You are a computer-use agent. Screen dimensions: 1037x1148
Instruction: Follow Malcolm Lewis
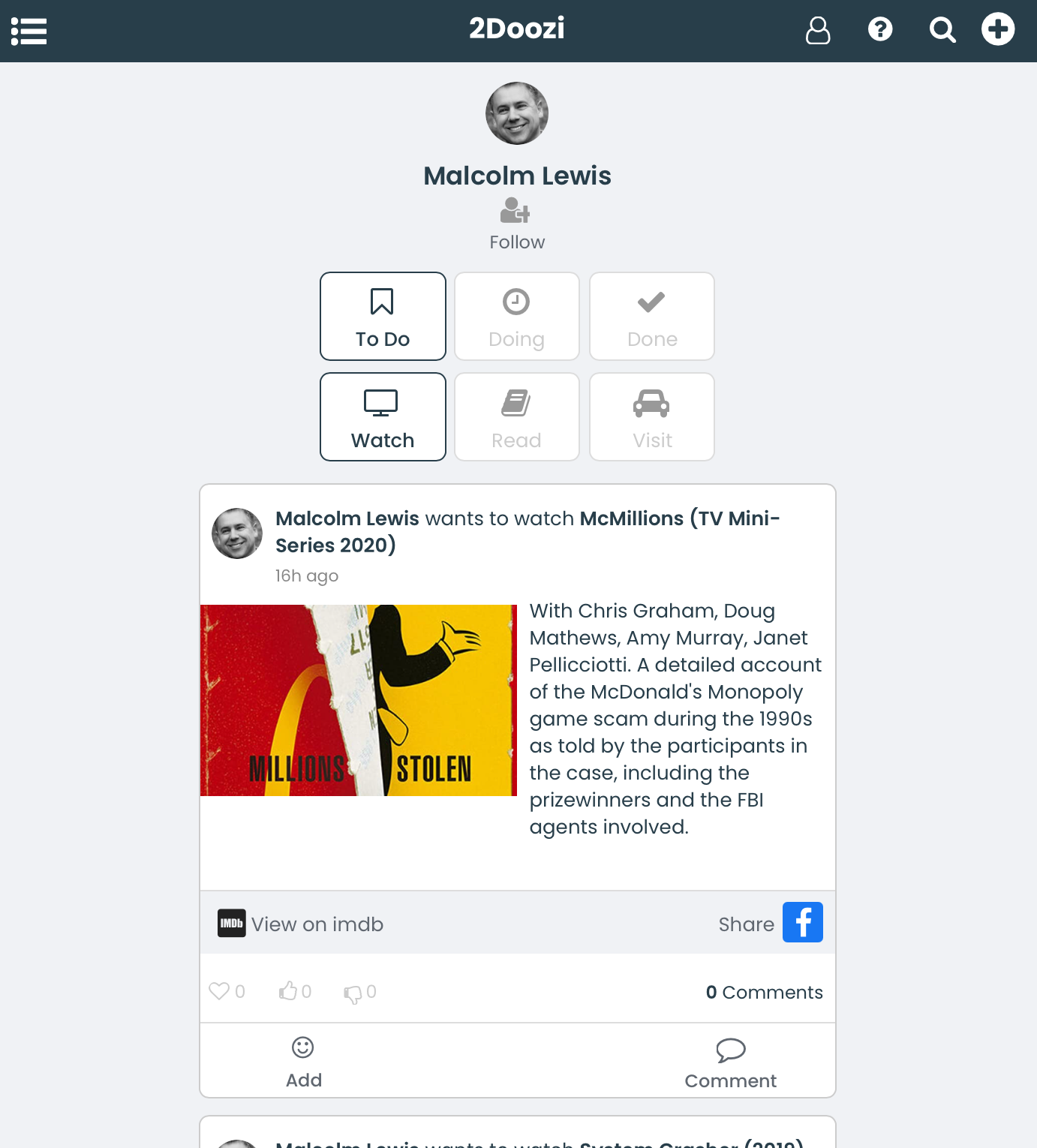point(517,224)
